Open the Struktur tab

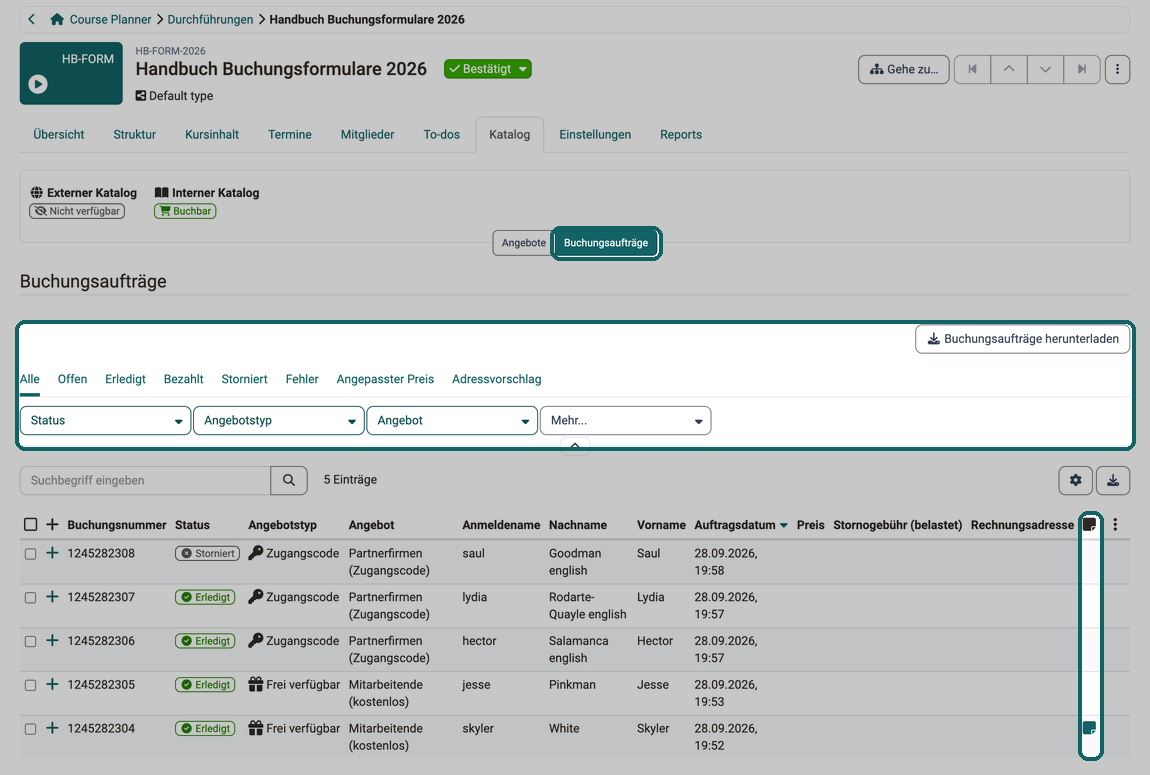pyautogui.click(x=134, y=134)
